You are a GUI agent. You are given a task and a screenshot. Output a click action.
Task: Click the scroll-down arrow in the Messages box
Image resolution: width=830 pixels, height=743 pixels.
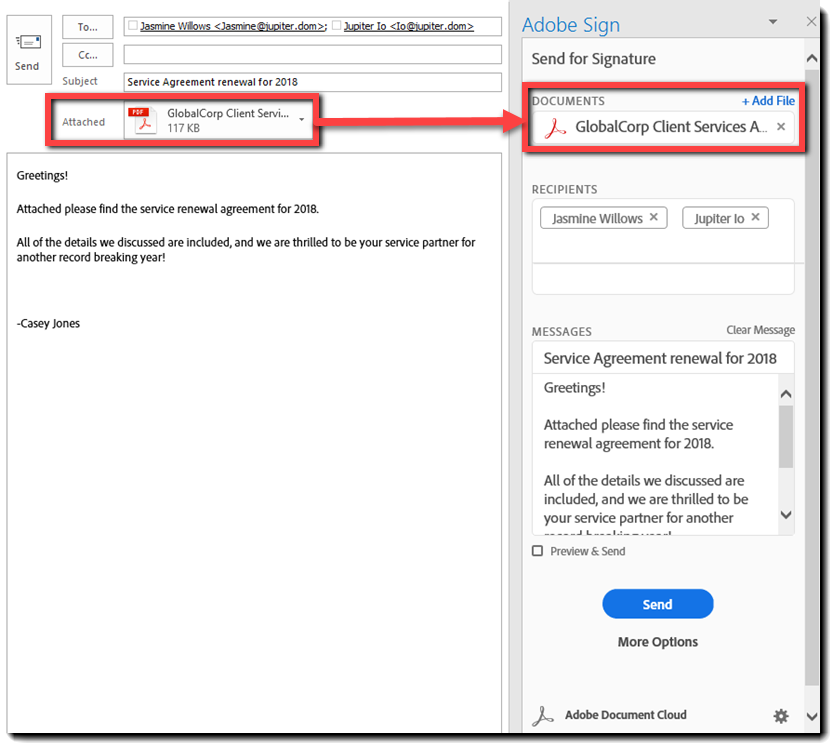point(787,514)
